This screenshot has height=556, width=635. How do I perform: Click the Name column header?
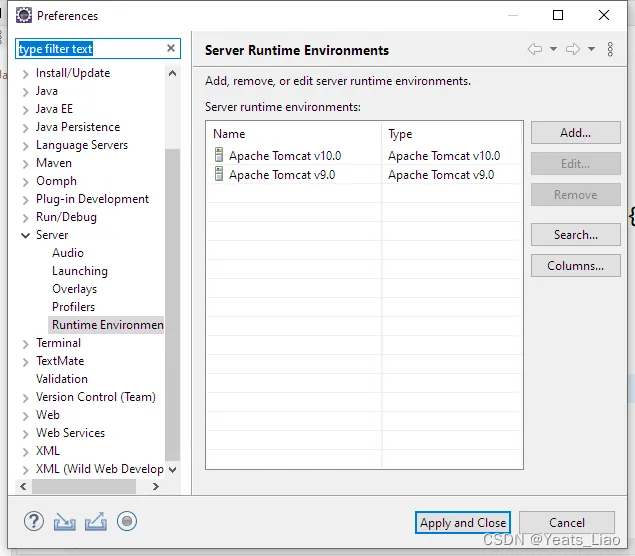point(294,134)
